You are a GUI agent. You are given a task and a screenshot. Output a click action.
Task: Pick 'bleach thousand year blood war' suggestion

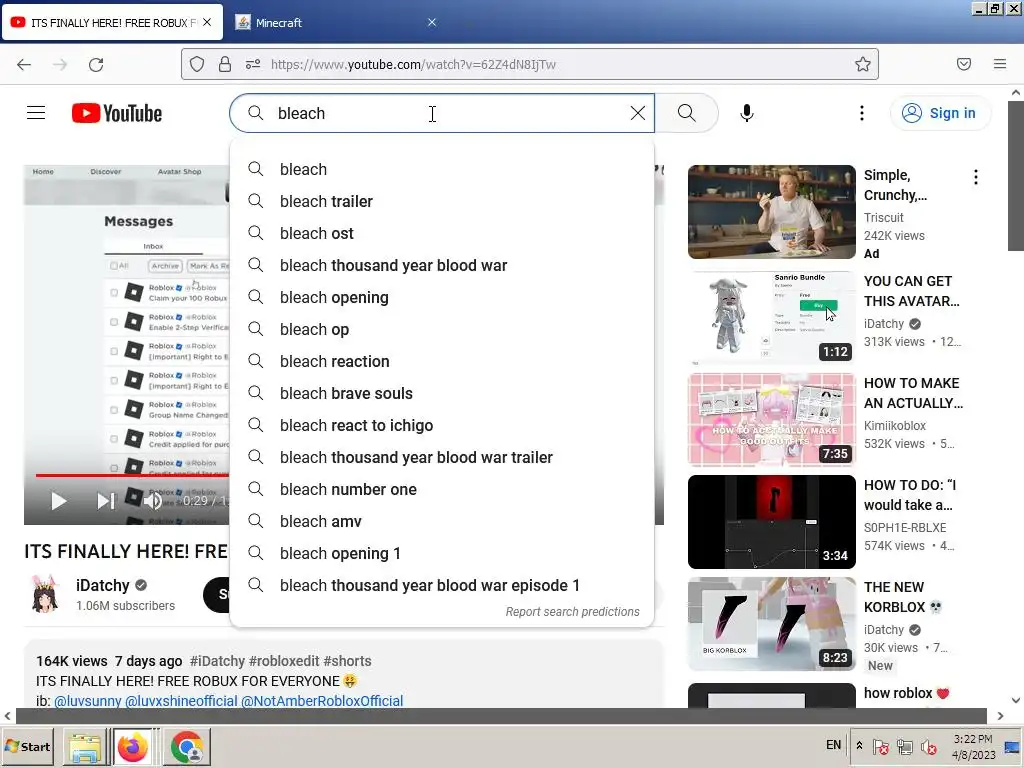pos(441,265)
